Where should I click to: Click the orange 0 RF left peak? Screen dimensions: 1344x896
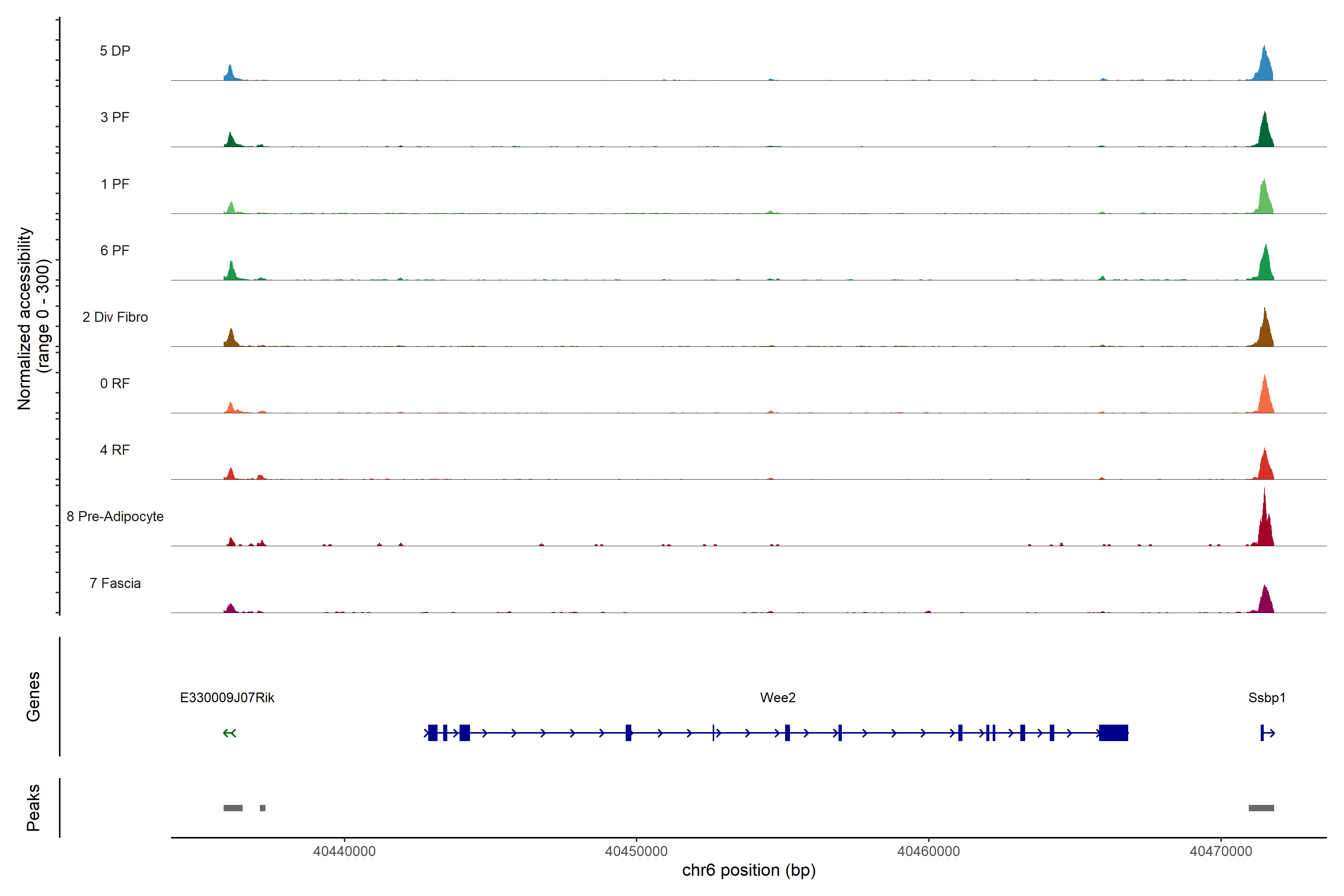(x=231, y=408)
